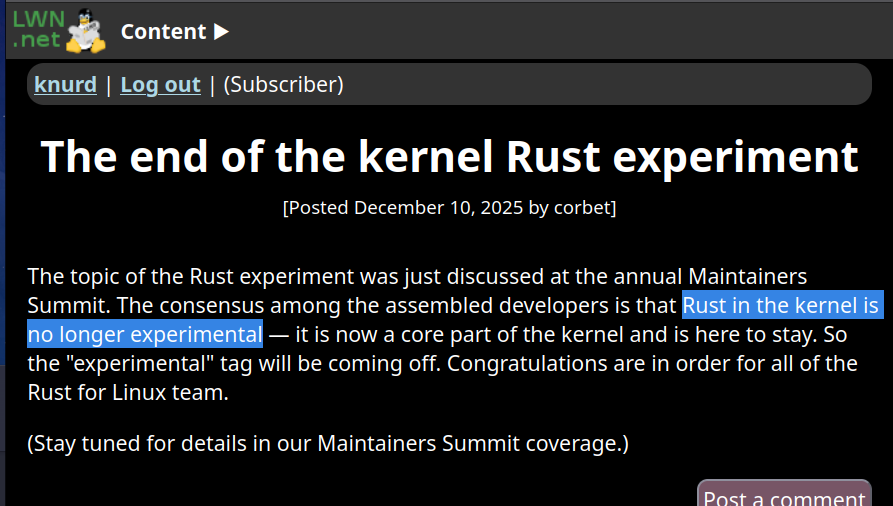Image resolution: width=893 pixels, height=506 pixels.
Task: Click the Log out link
Action: coord(160,85)
